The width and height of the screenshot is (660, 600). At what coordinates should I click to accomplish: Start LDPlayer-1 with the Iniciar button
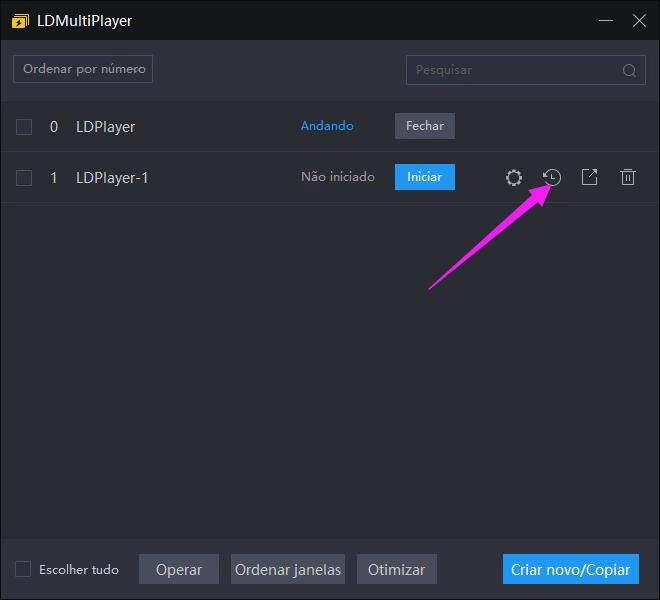[424, 177]
